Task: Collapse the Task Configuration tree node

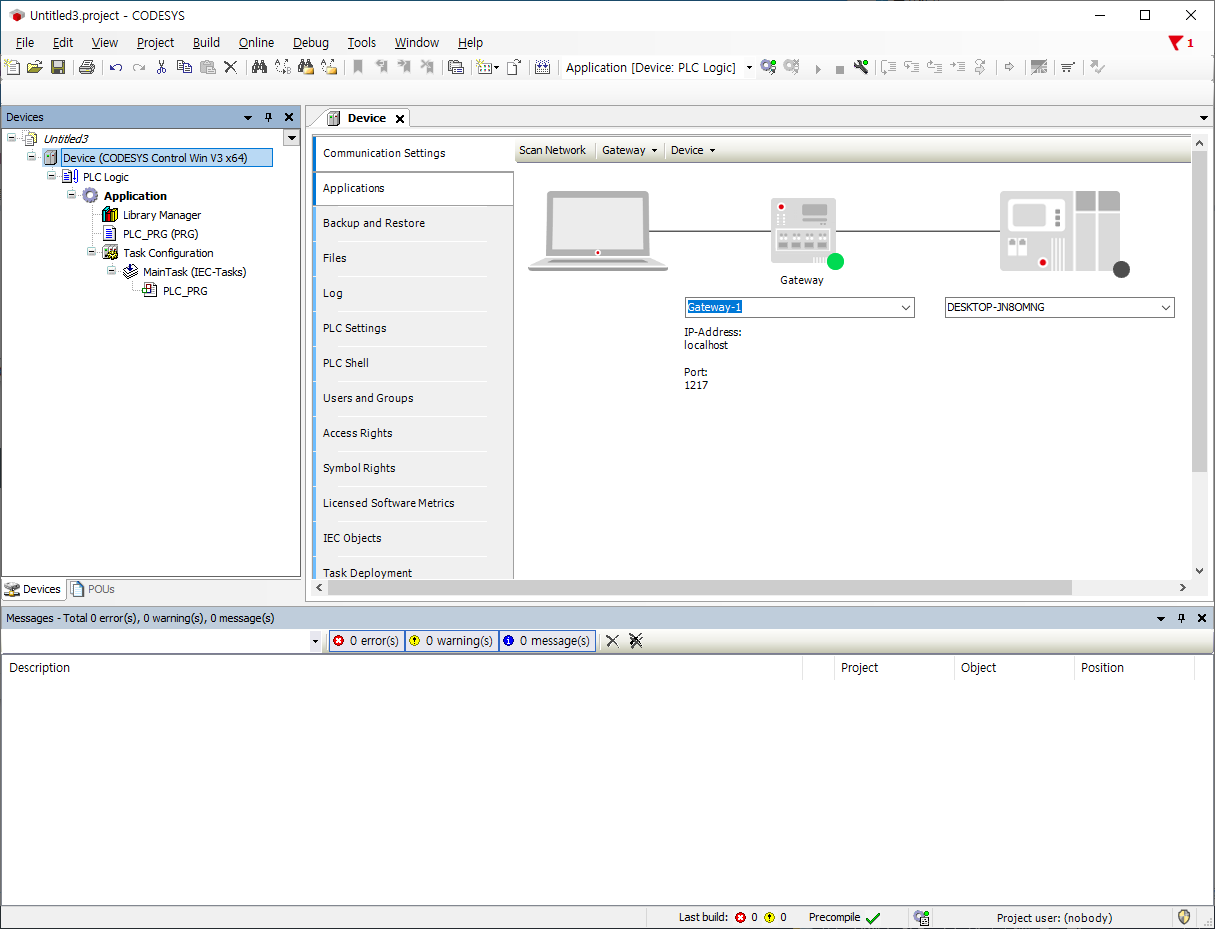Action: pyautogui.click(x=92, y=252)
